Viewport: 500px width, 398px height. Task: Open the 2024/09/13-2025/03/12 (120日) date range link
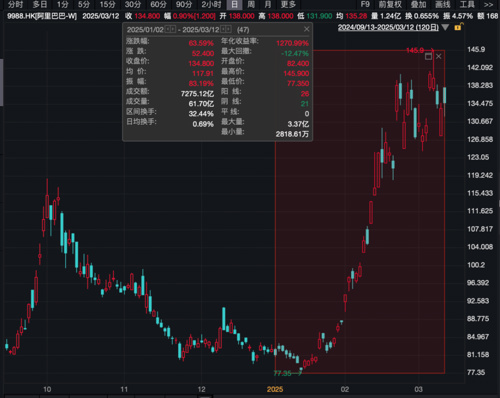tap(388, 27)
